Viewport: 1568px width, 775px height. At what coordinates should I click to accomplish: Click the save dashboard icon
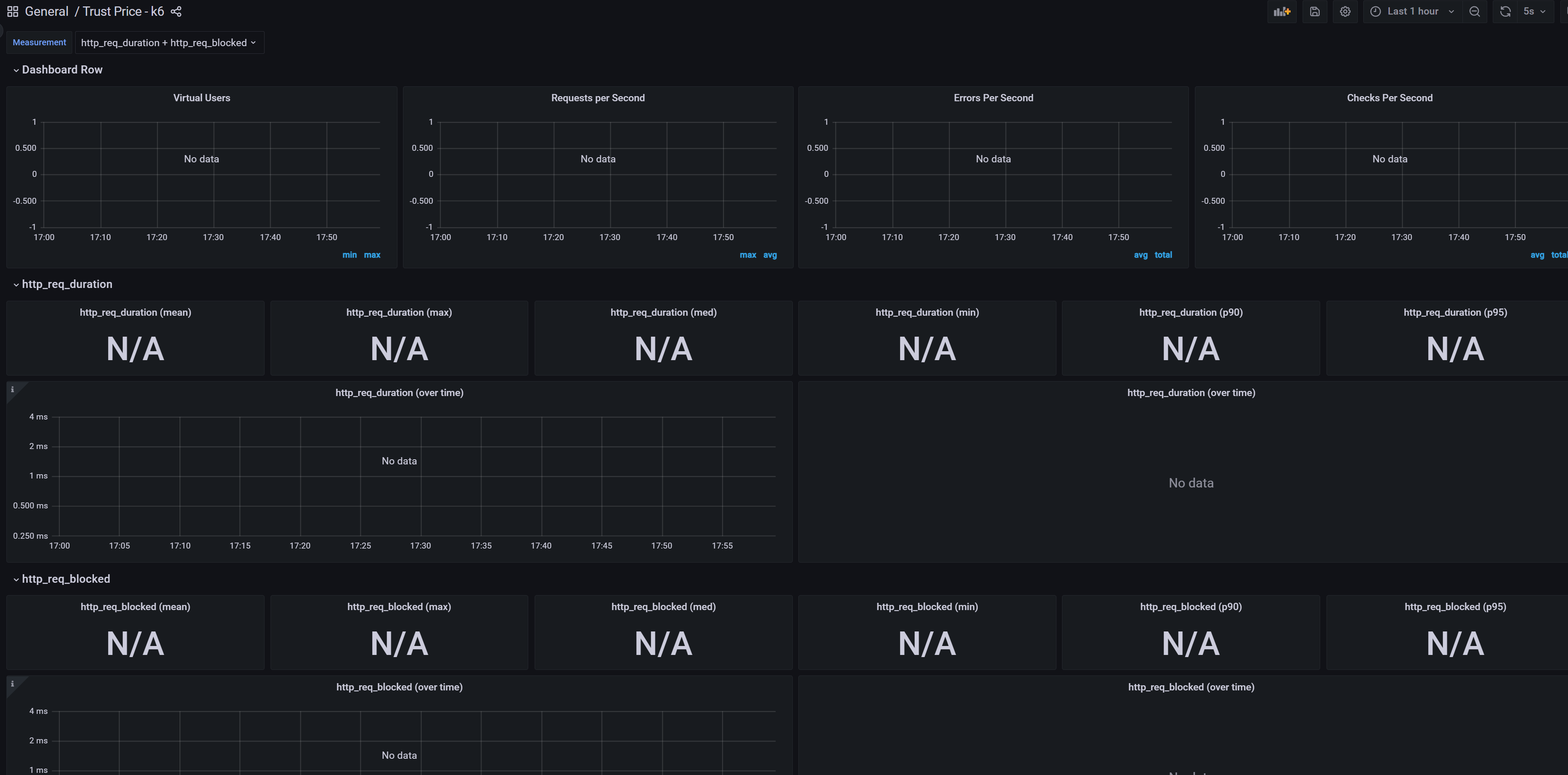[1314, 12]
